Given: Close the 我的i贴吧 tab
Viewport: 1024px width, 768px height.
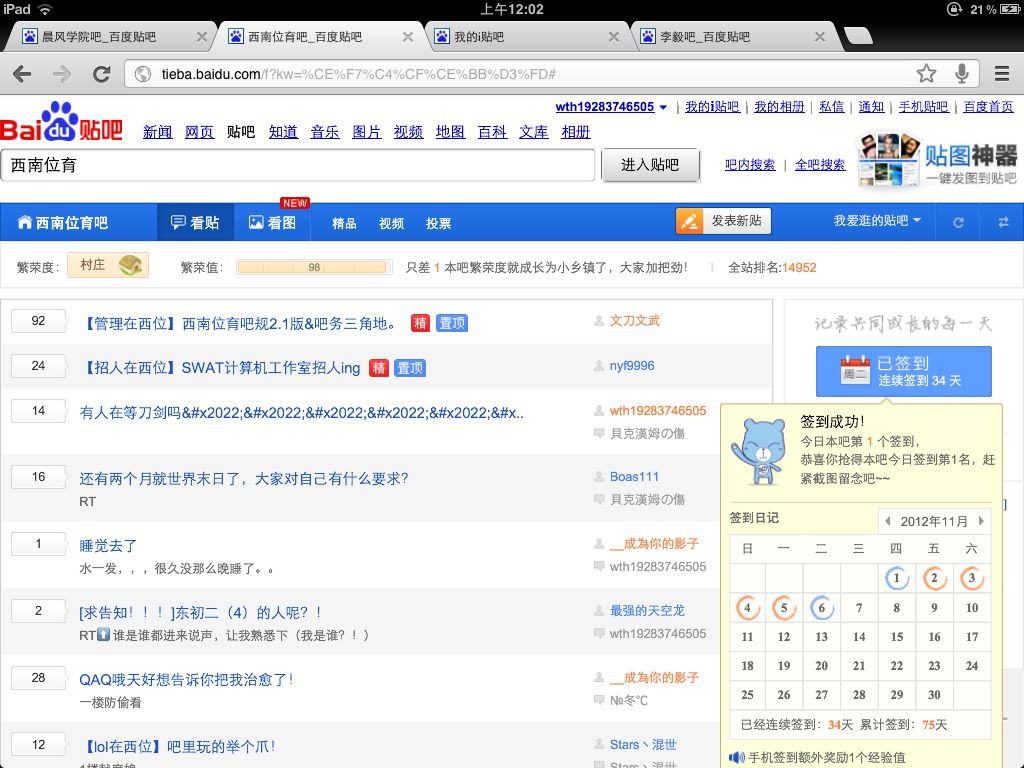Looking at the screenshot, I should (613, 37).
